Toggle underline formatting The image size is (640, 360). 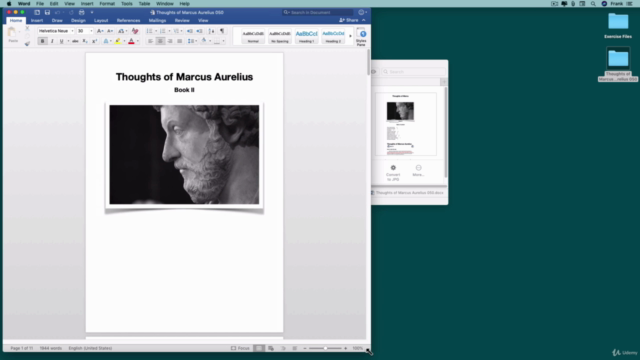(62, 41)
